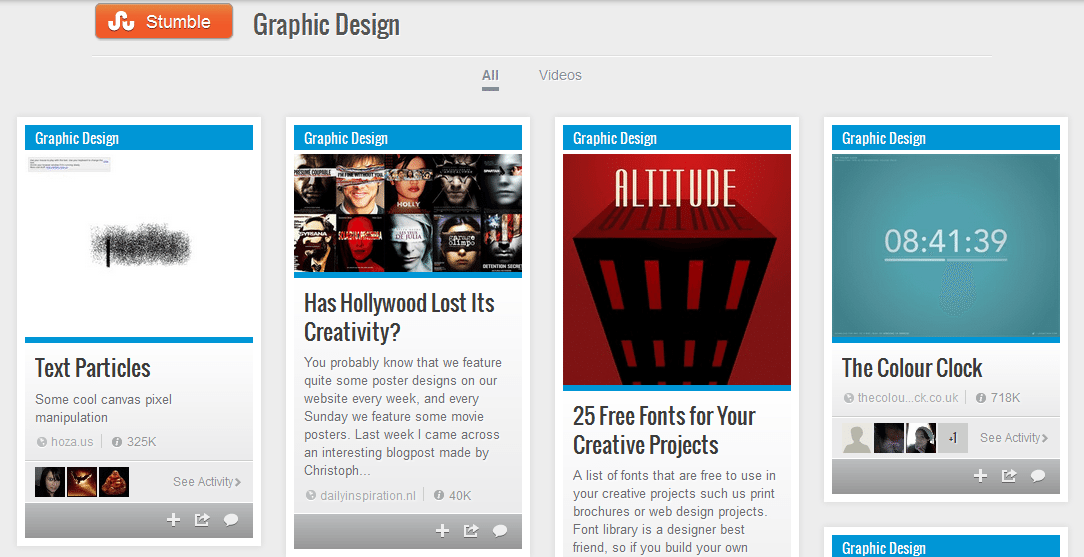Open 25 Free Fonts for Your Creative Projects

pos(664,430)
